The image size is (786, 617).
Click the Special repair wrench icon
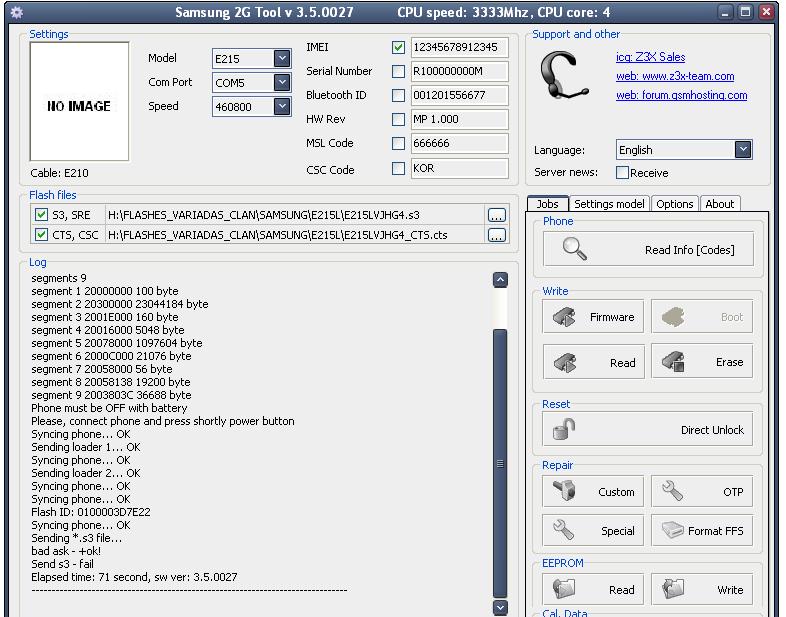tap(563, 530)
